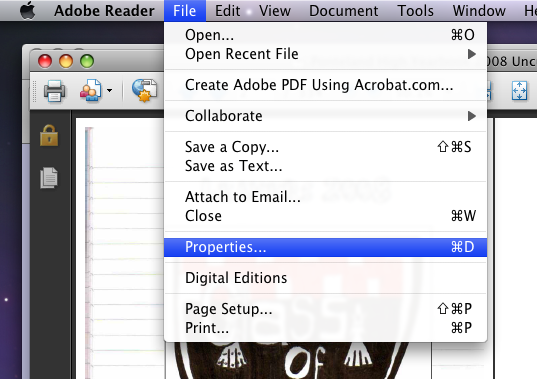Choose Close from the File menu
Screen dimensions: 537x379
(x=325, y=216)
